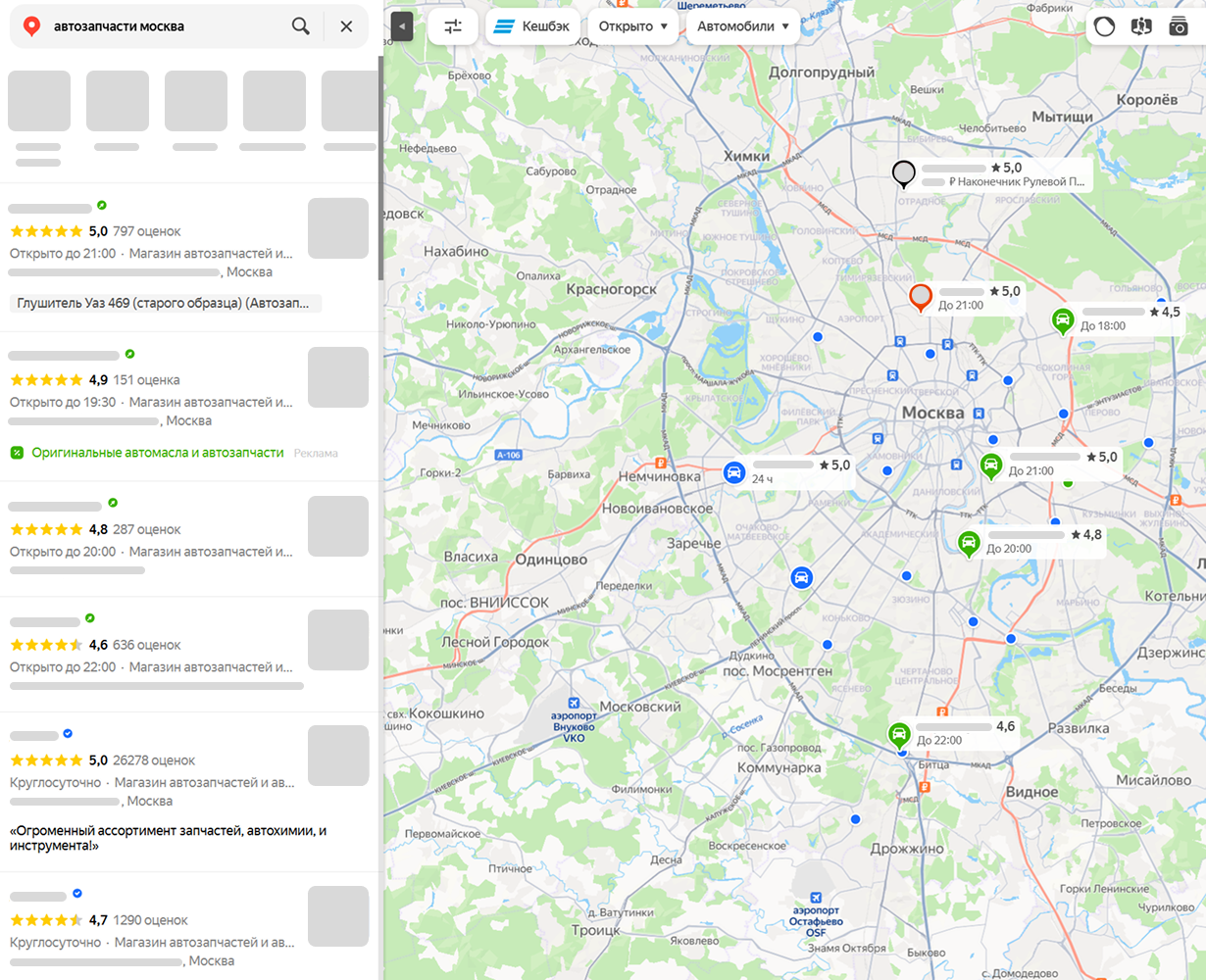
Task: Open street panoramas map icon
Action: 1141,26
